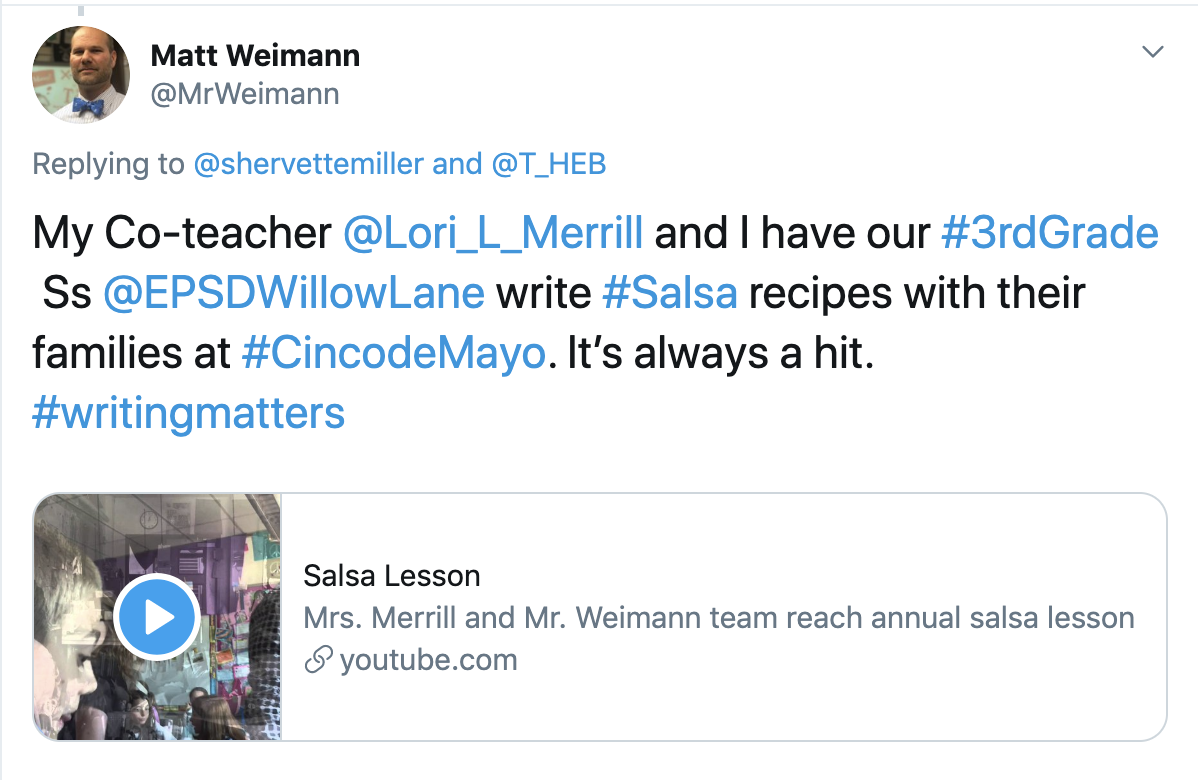Open @Lori_L_Merrill mention

click(x=493, y=233)
